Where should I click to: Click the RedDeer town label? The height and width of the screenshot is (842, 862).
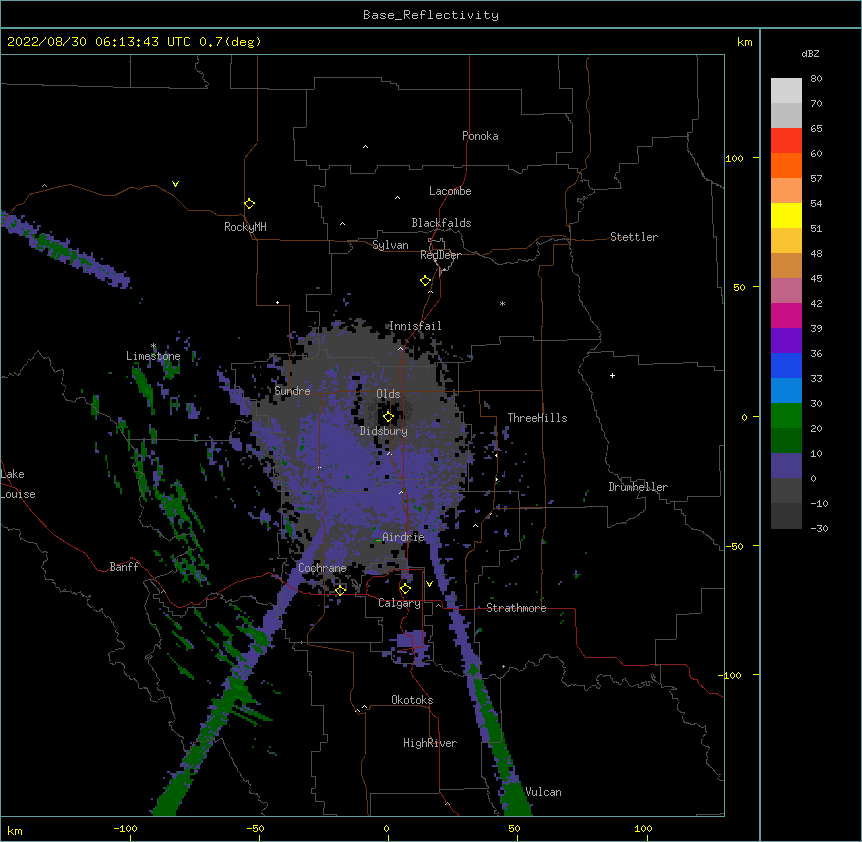coord(440,255)
